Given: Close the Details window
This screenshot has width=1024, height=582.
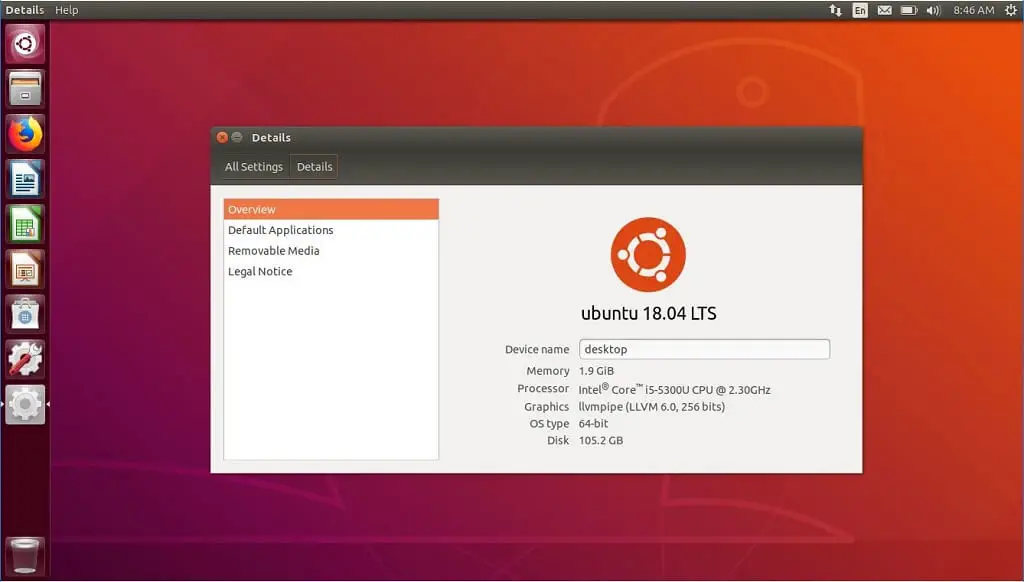Looking at the screenshot, I should [222, 137].
